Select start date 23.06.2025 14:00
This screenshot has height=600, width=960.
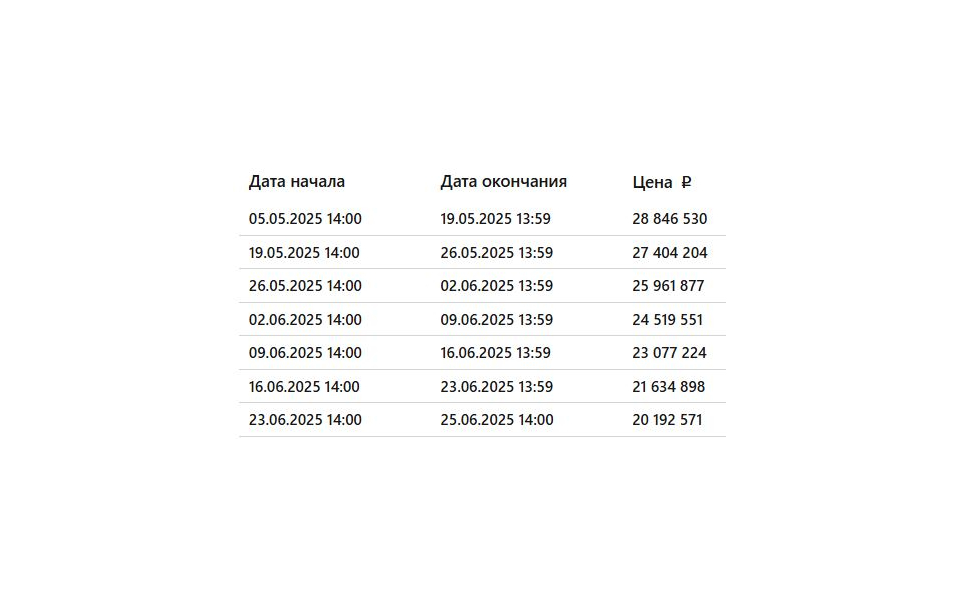point(305,420)
